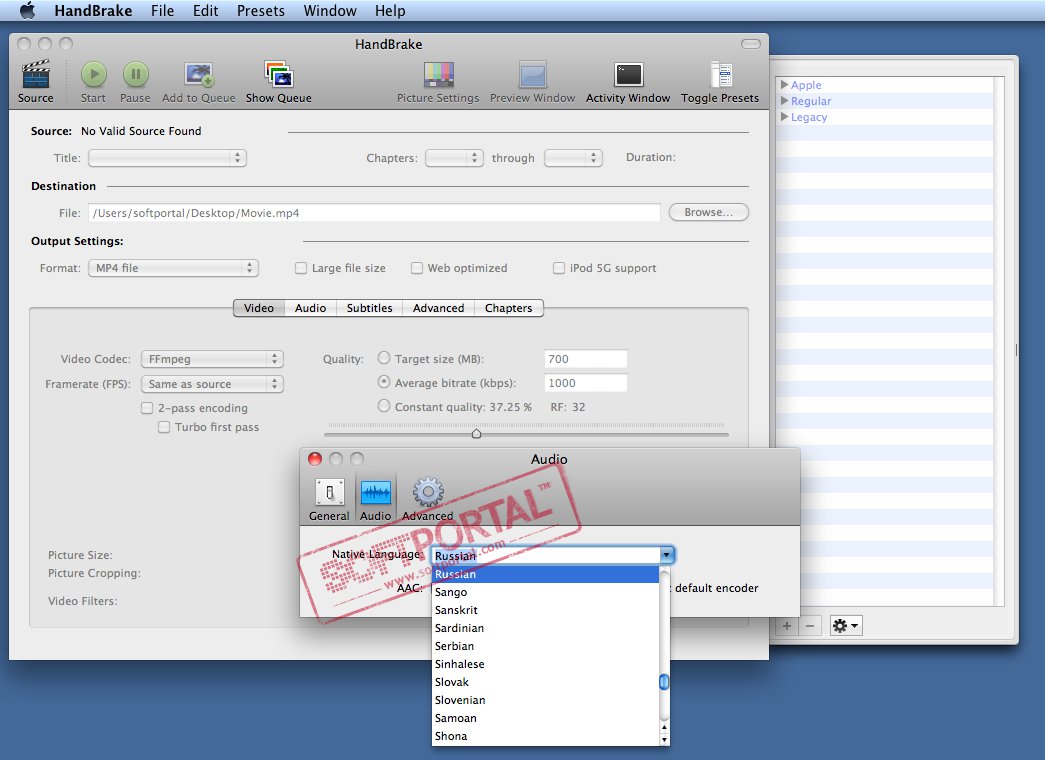Image resolution: width=1045 pixels, height=760 pixels.
Task: Open Picture Settings from the toolbar
Action: [x=439, y=75]
